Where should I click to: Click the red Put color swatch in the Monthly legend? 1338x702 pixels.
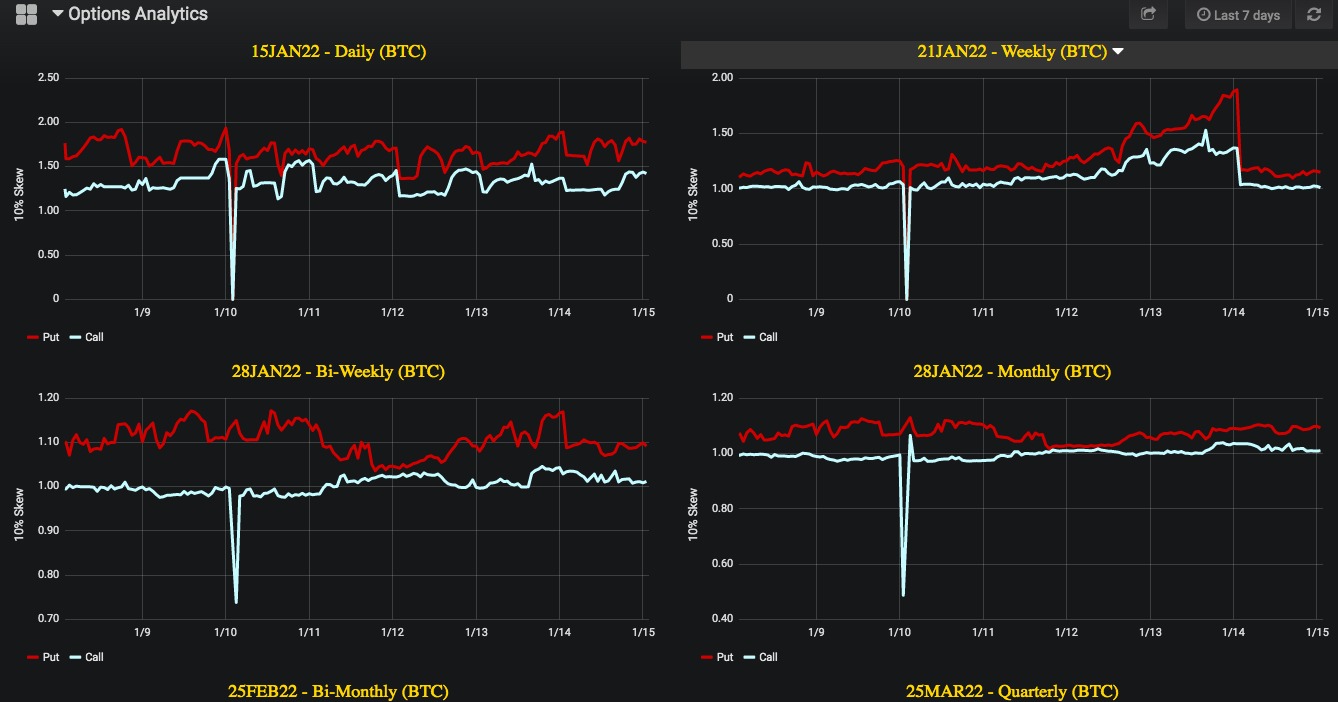pos(706,658)
